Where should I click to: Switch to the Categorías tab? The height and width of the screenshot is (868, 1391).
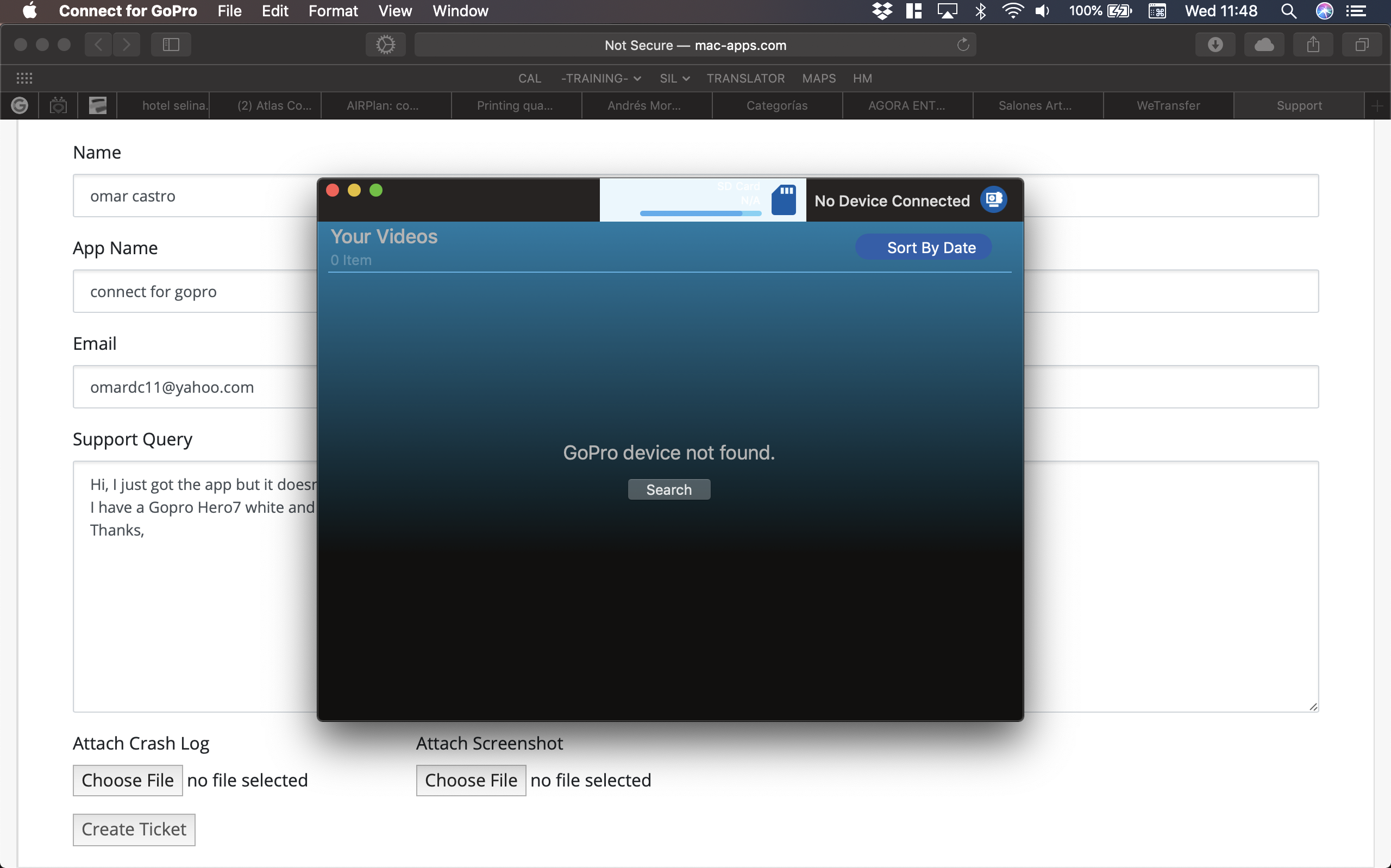pyautogui.click(x=778, y=105)
